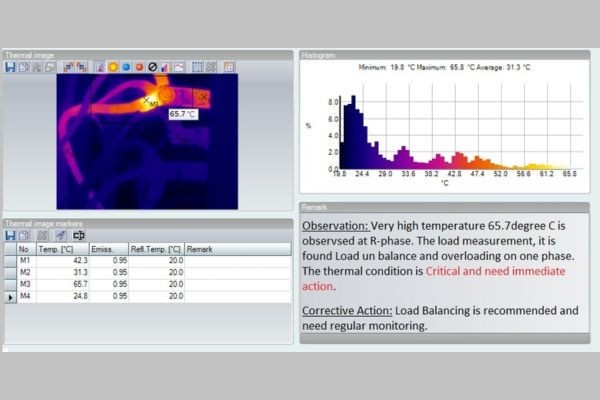600x400 pixels.
Task: Click the Refl.Temp. [°C] column header
Action: pos(157,249)
